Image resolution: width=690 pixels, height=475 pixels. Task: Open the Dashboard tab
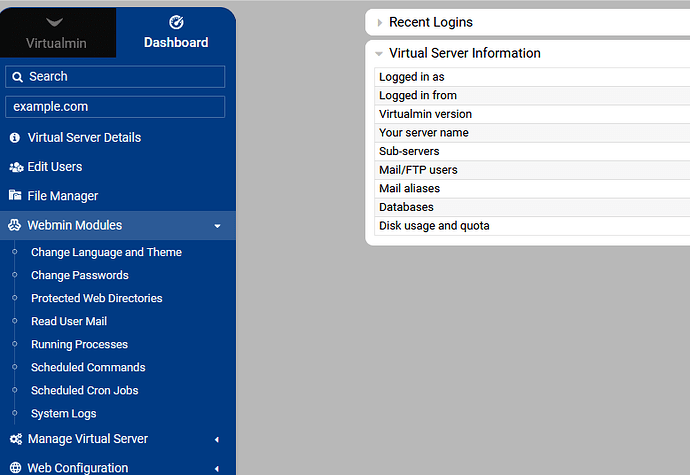[x=176, y=42]
